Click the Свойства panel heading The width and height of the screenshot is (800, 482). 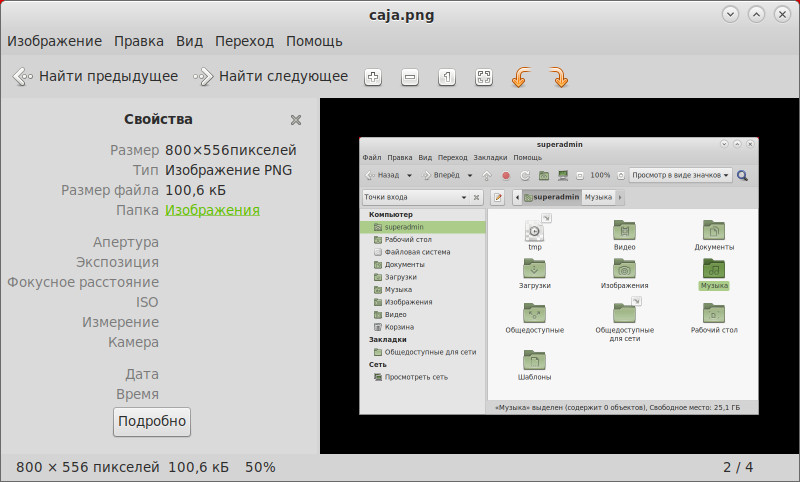point(158,119)
